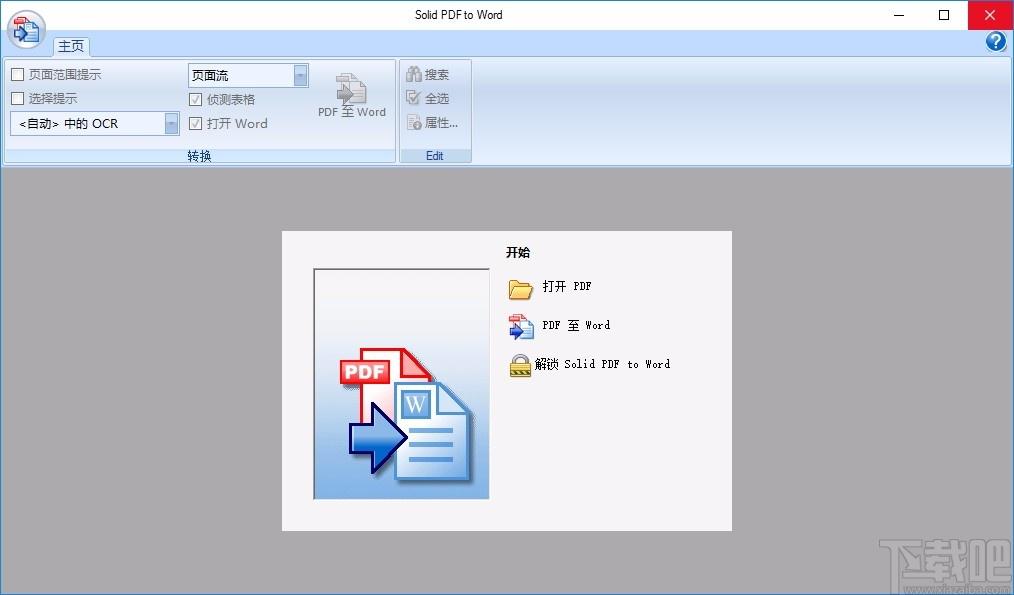Maximize the Solid PDF to Word window
This screenshot has width=1014, height=595.
[x=944, y=15]
